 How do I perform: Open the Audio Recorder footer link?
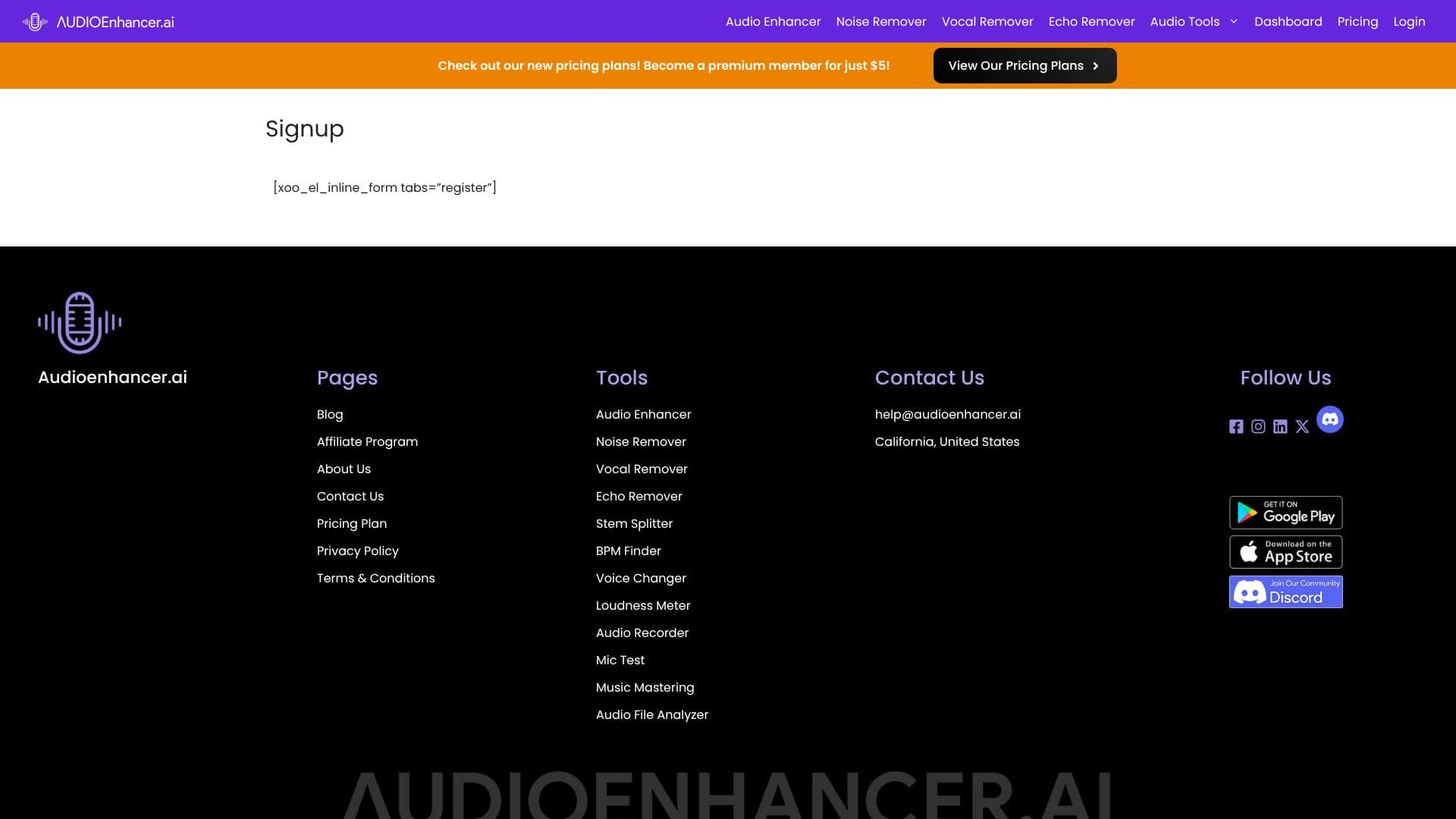pos(642,632)
